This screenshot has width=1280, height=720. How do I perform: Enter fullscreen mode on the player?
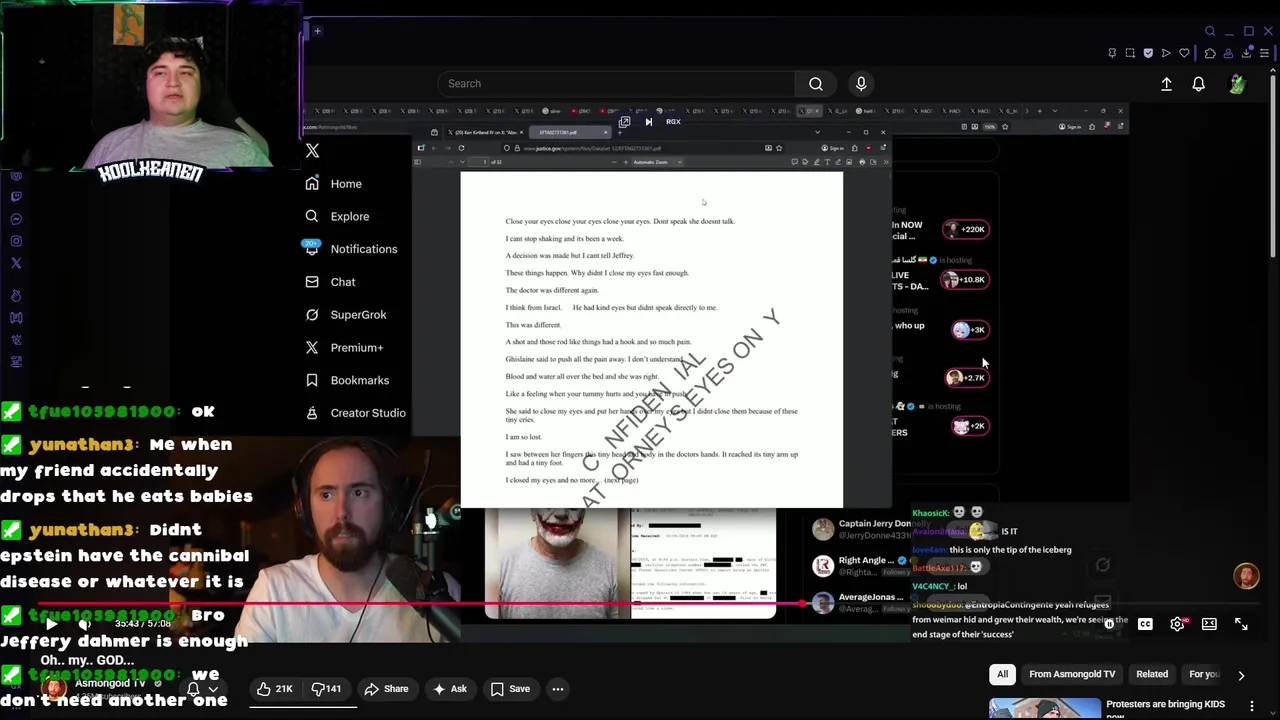pyautogui.click(x=1241, y=624)
